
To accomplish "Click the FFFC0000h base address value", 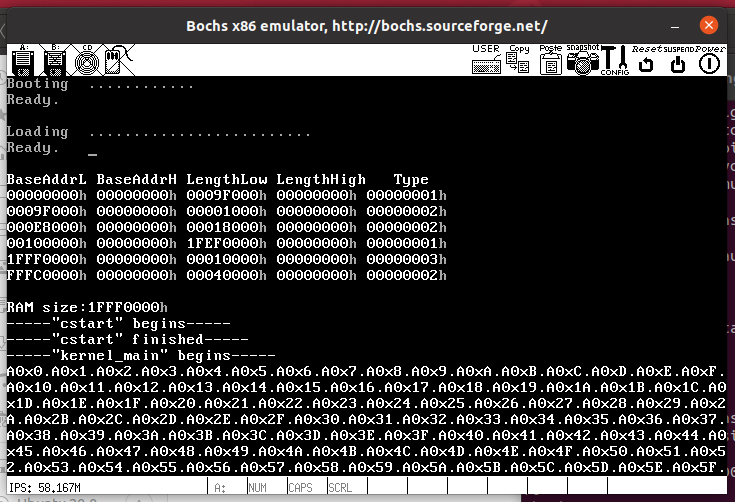I will coord(46,275).
